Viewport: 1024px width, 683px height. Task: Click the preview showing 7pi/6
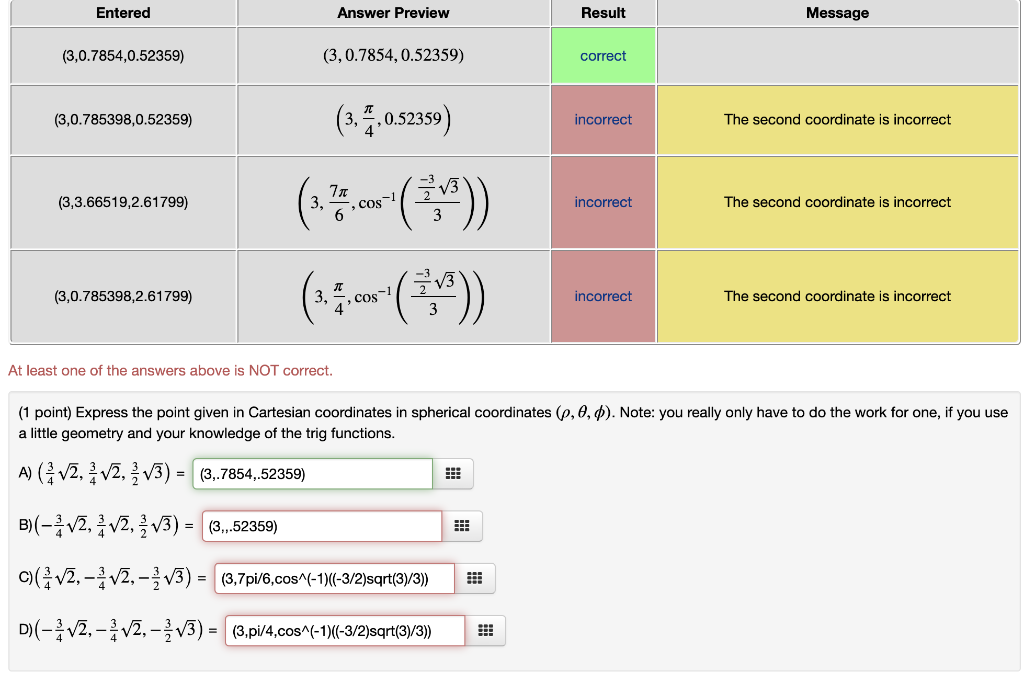pyautogui.click(x=393, y=202)
